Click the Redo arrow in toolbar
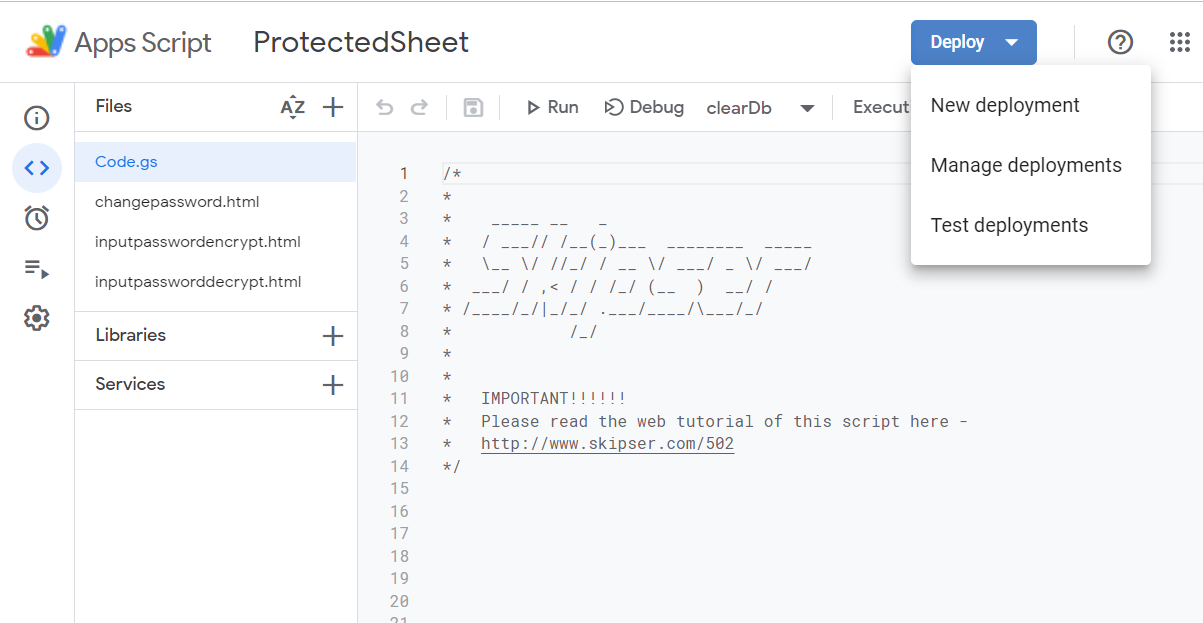 [x=419, y=107]
